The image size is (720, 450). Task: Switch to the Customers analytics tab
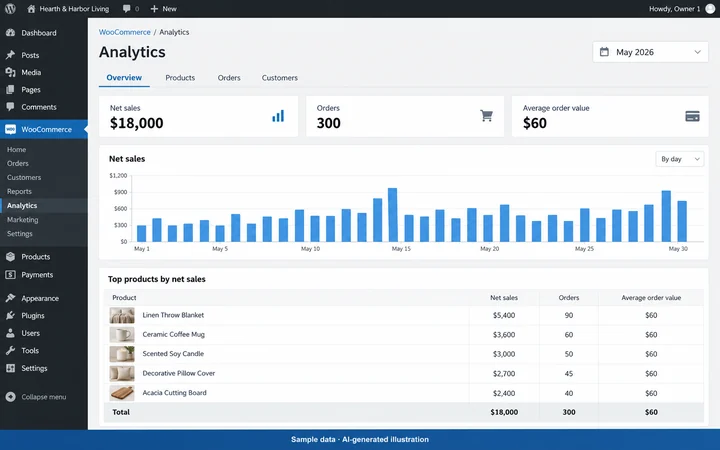click(x=280, y=78)
